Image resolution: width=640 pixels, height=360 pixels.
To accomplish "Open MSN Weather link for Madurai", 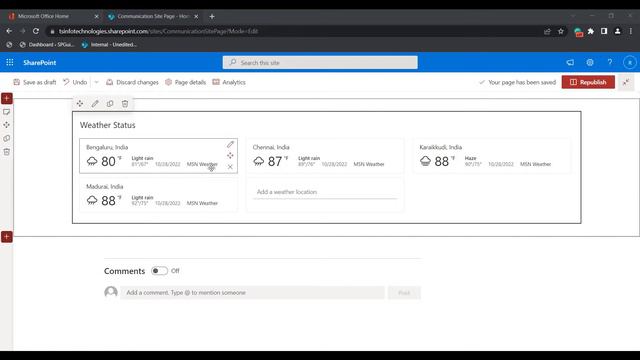I will [x=202, y=203].
